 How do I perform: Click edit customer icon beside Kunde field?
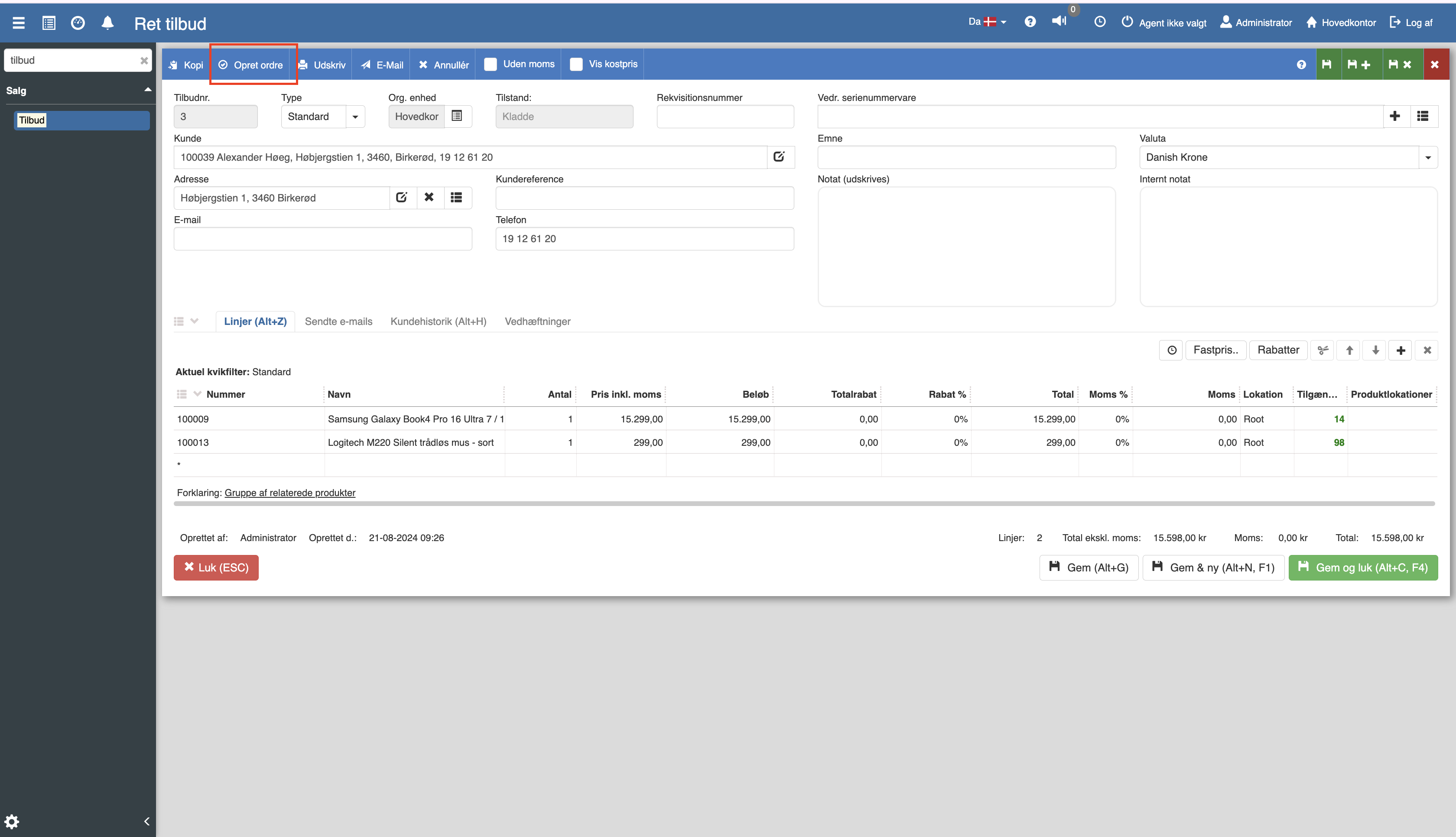coord(780,157)
